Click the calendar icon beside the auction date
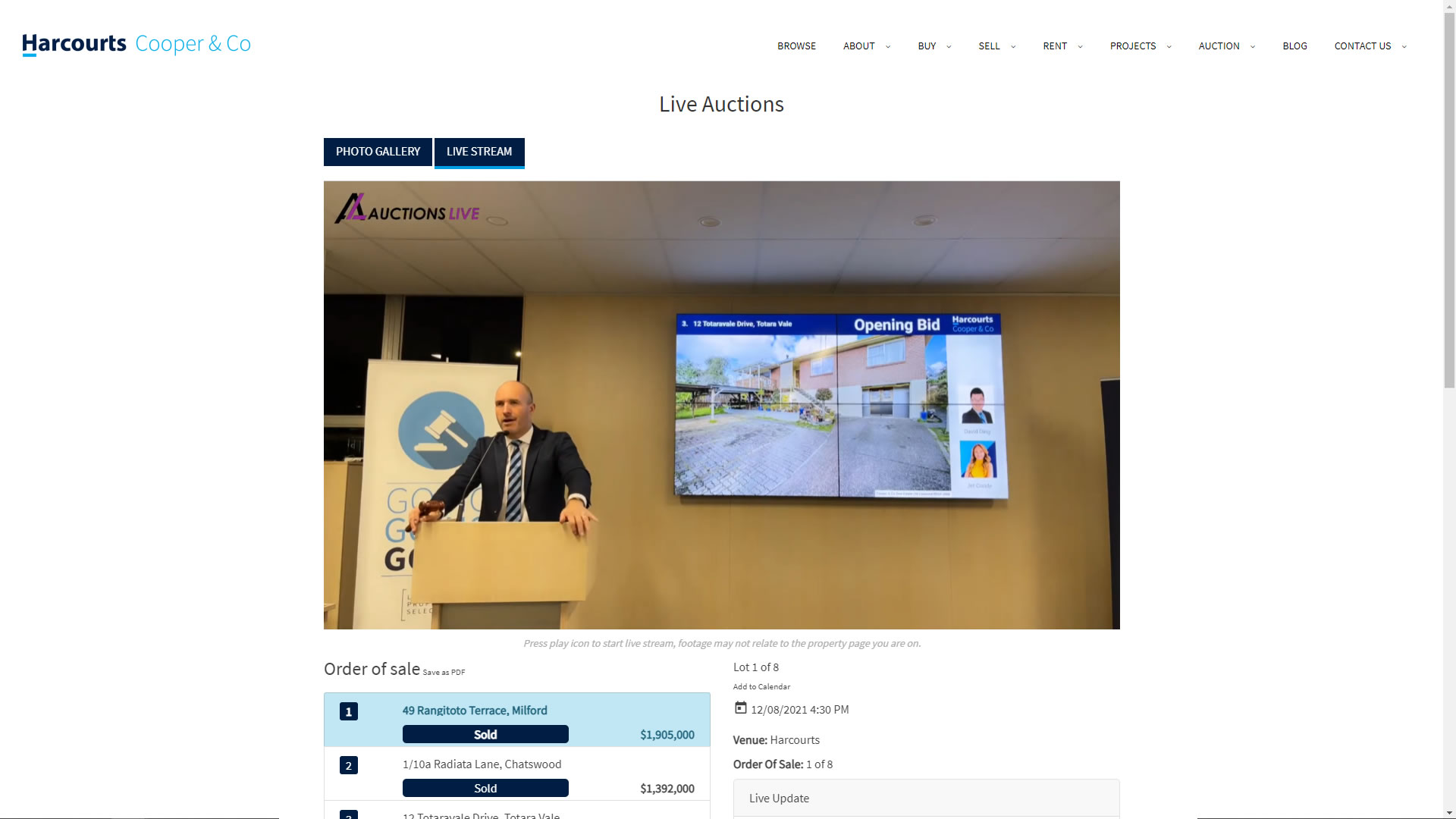This screenshot has height=819, width=1456. [x=740, y=708]
